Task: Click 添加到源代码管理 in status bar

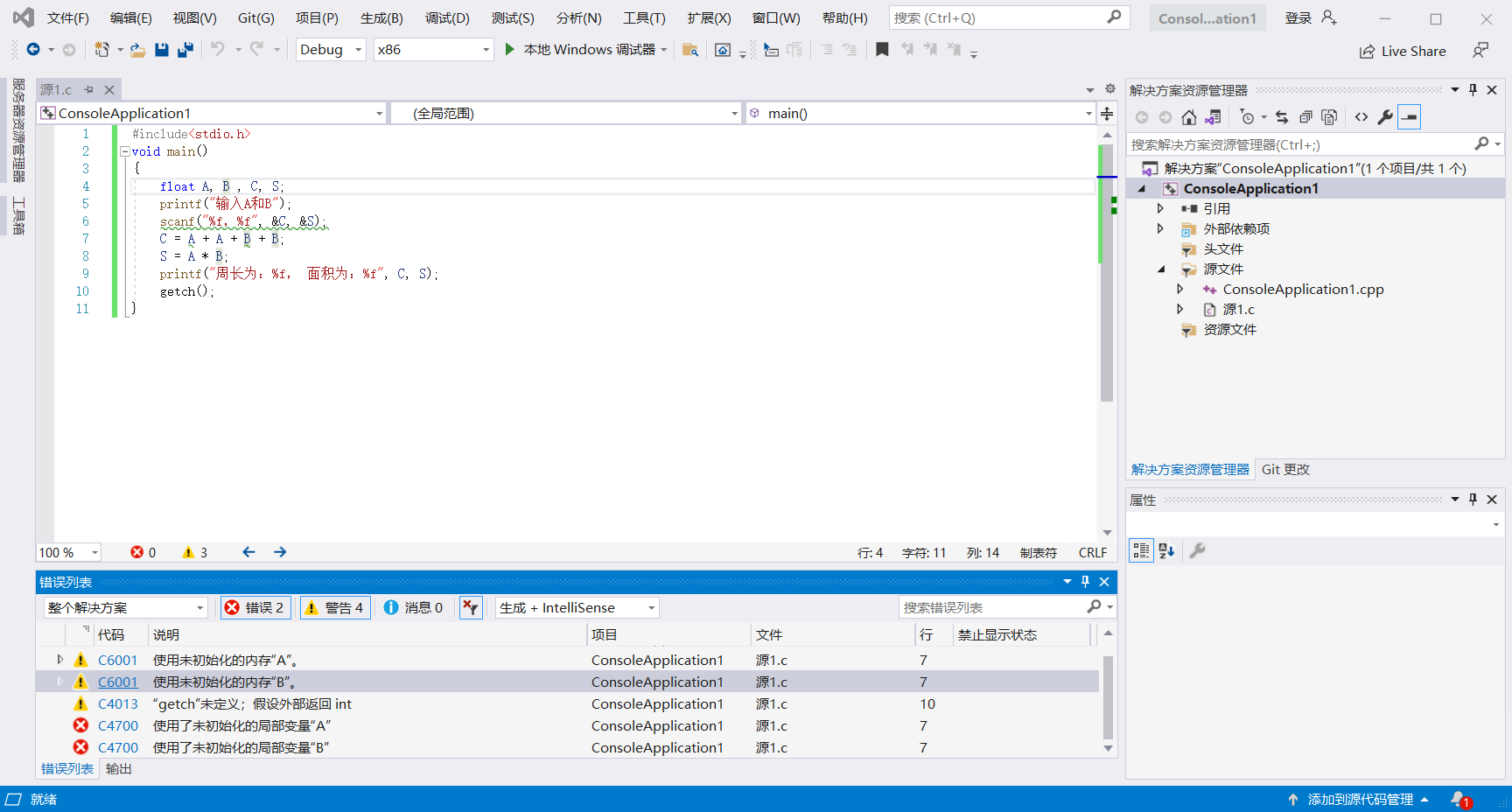Action: (x=1360, y=800)
